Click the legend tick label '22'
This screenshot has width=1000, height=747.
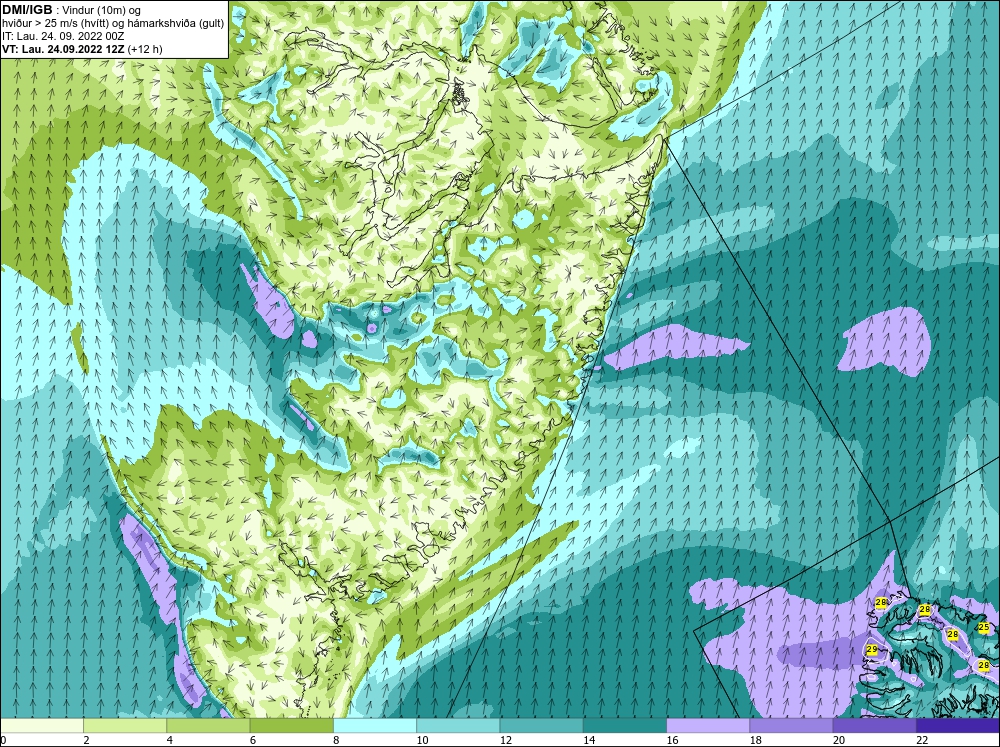(922, 740)
